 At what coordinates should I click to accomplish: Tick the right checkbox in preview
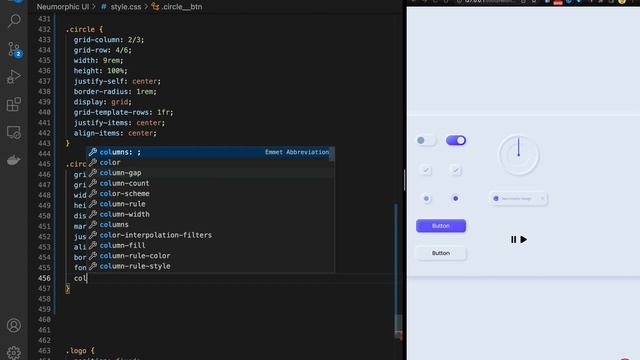[x=456, y=170]
